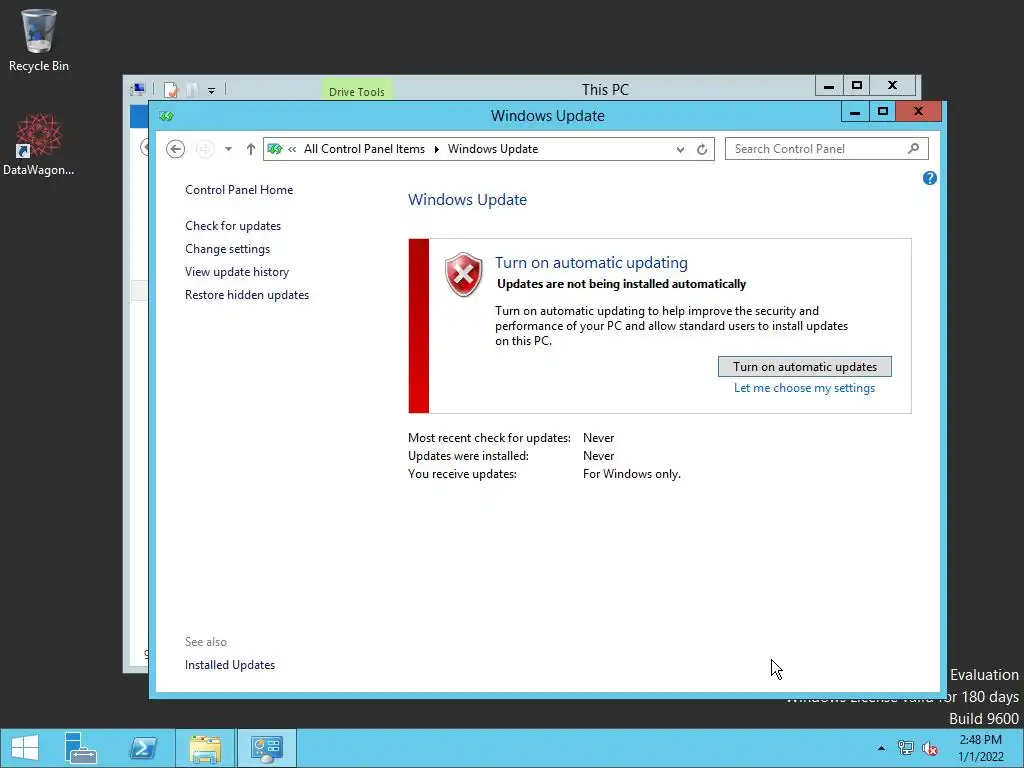
Task: Open the Start button on taskbar
Action: 25,748
